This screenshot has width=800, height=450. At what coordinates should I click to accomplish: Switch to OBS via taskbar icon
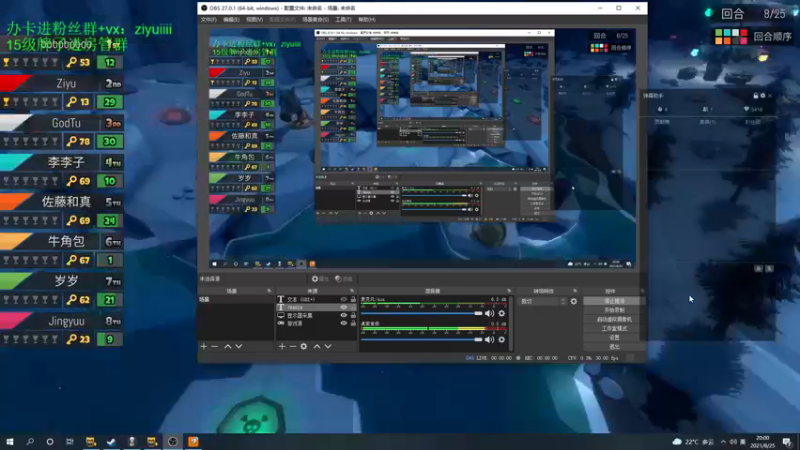pyautogui.click(x=172, y=442)
